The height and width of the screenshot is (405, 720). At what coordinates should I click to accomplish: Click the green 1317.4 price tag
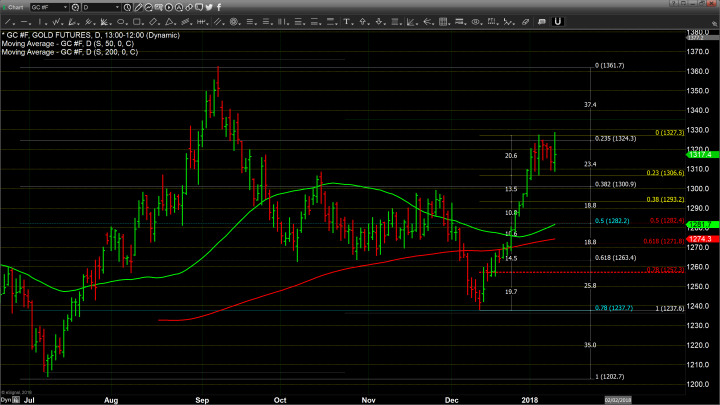(x=702, y=155)
